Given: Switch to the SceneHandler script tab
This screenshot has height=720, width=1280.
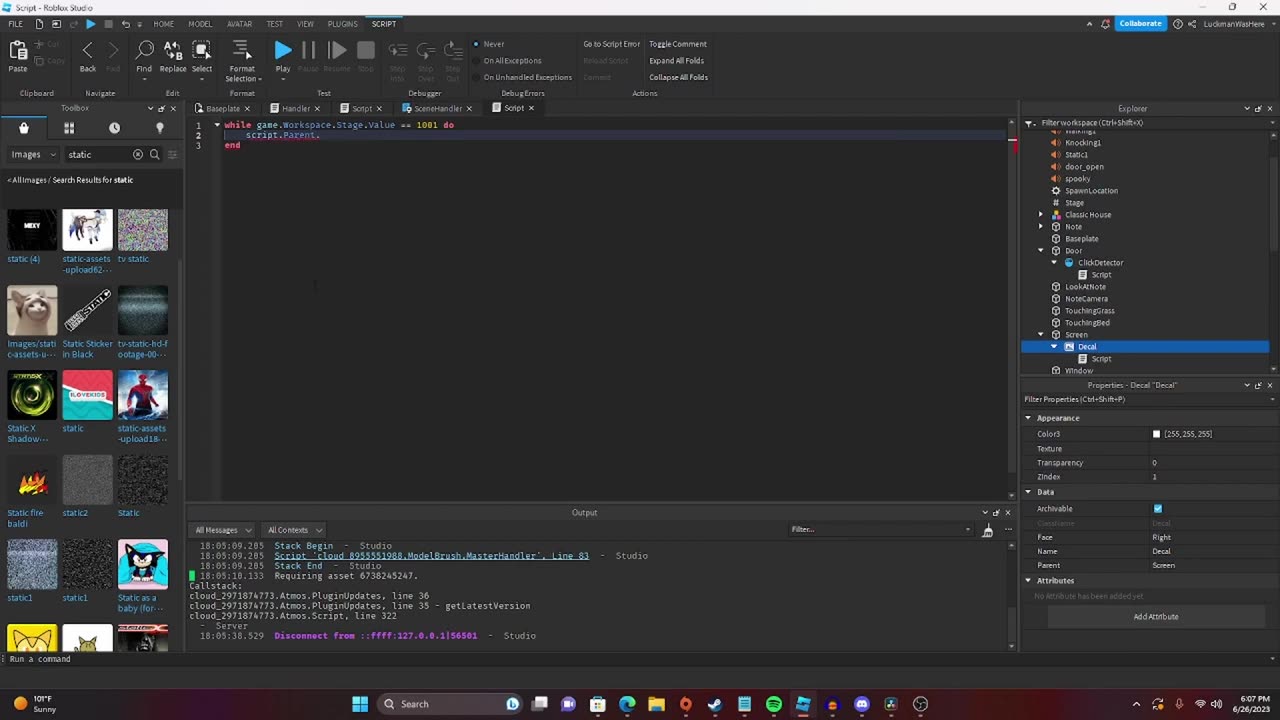Looking at the screenshot, I should [438, 108].
